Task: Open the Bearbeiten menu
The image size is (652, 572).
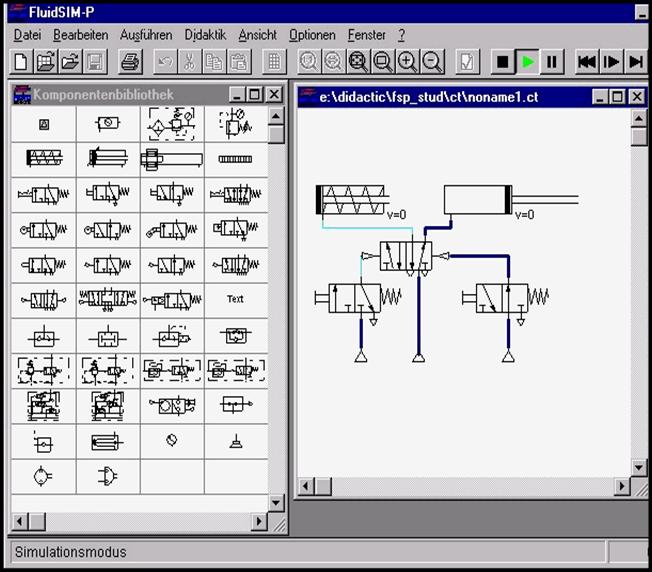Action: [81, 35]
